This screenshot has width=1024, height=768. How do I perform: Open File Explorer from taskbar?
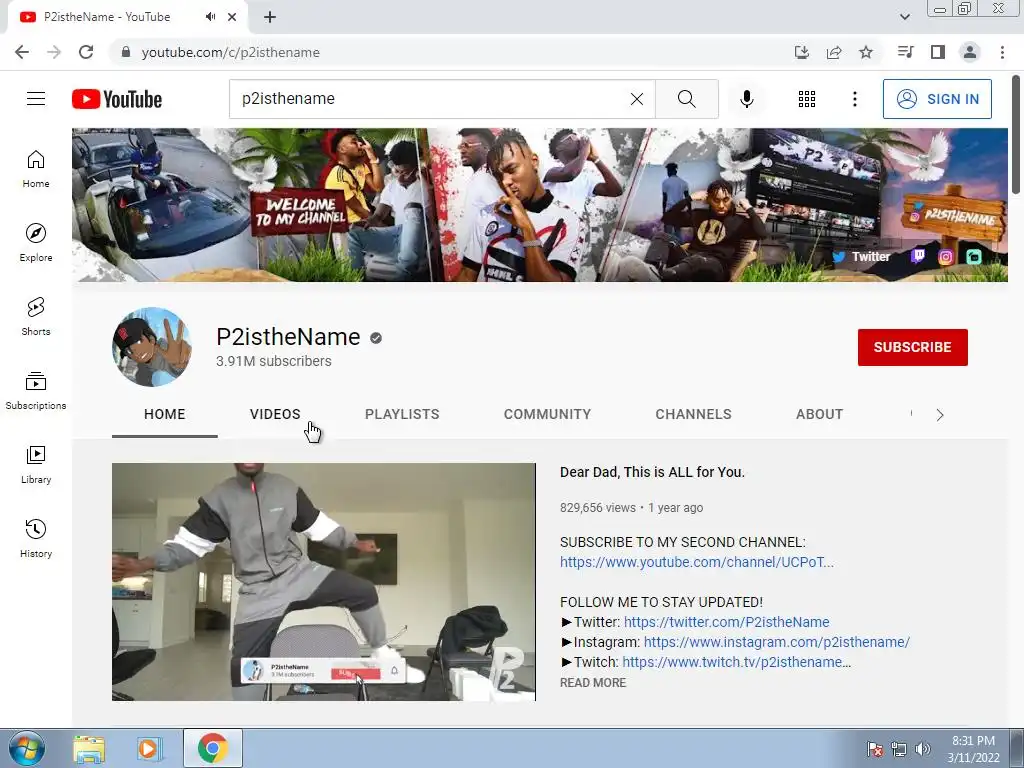coord(89,748)
